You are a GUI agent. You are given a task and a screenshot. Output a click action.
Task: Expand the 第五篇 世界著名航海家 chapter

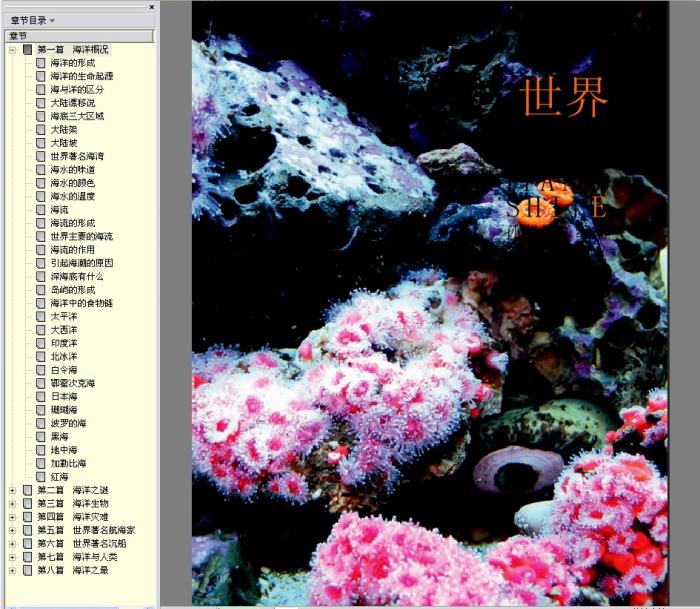coord(12,530)
